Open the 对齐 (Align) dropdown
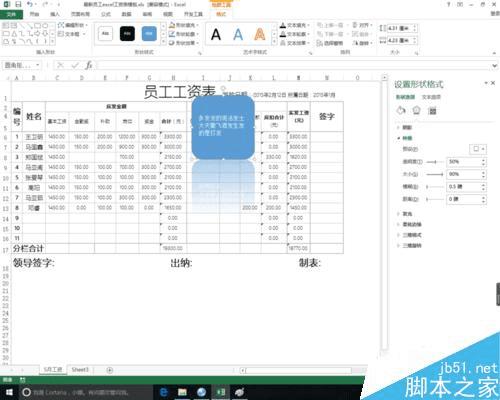The width and height of the screenshot is (500, 400). [x=362, y=25]
